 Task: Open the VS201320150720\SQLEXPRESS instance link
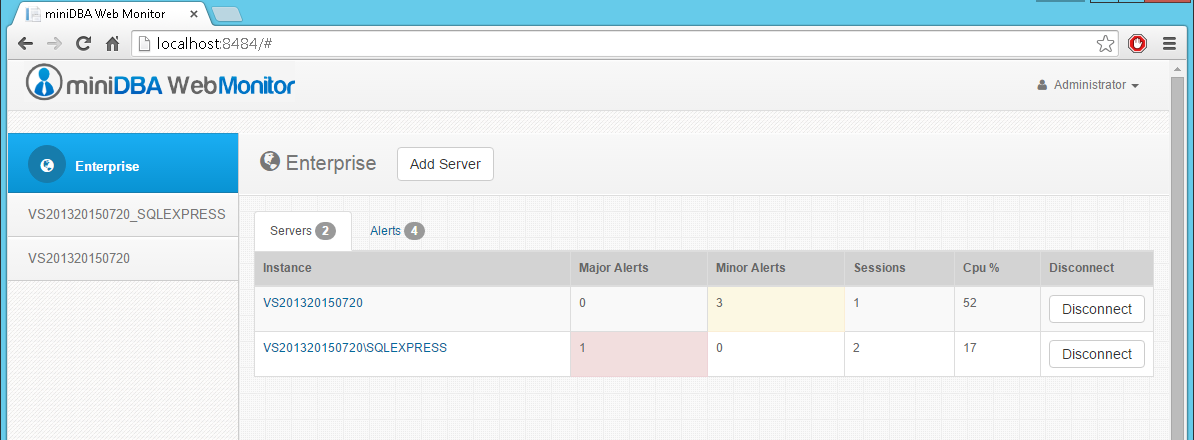[355, 348]
